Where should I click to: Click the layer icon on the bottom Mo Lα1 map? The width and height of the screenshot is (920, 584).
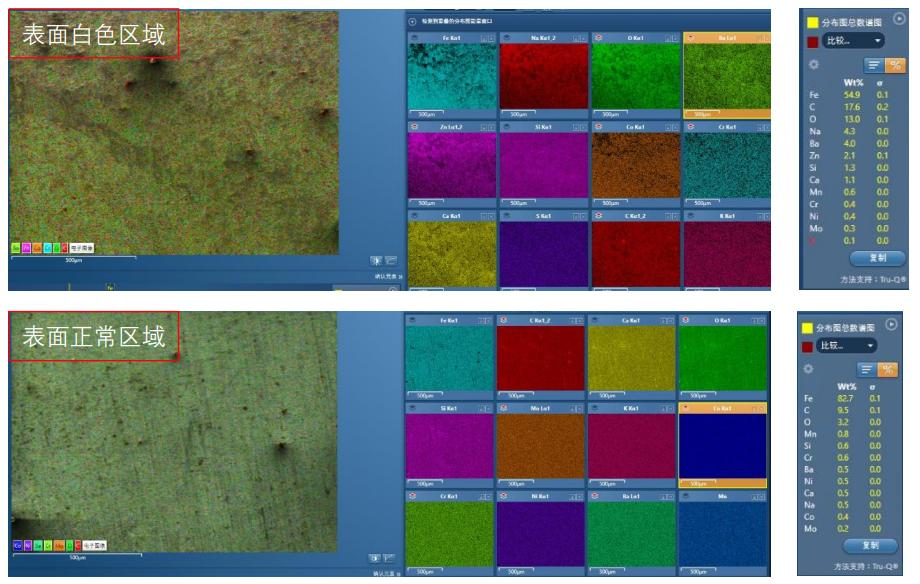coord(506,409)
